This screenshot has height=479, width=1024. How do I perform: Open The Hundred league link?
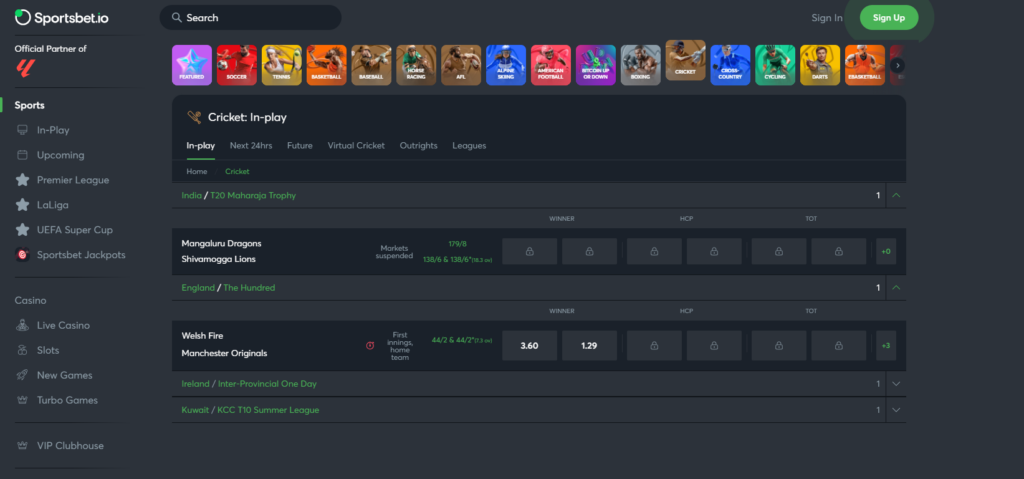pos(249,288)
